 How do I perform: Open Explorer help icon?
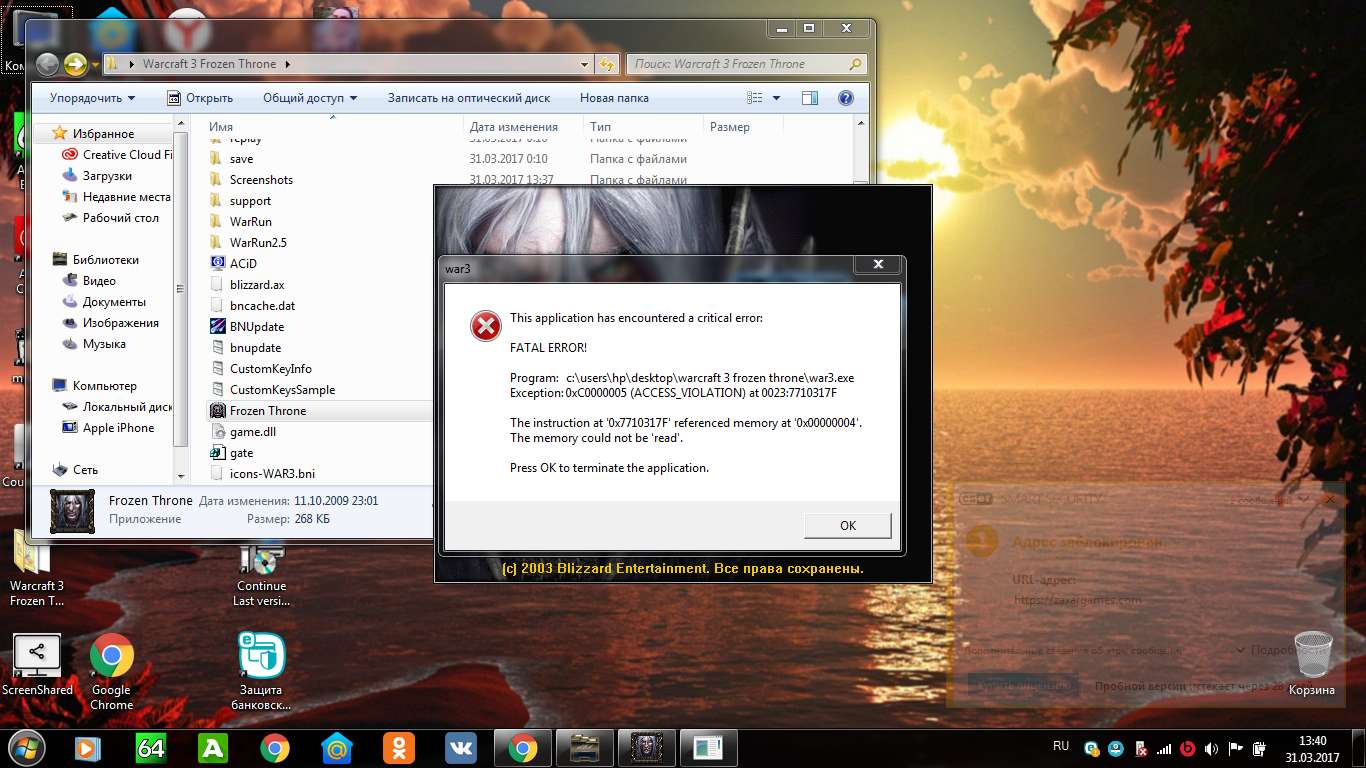click(x=845, y=98)
